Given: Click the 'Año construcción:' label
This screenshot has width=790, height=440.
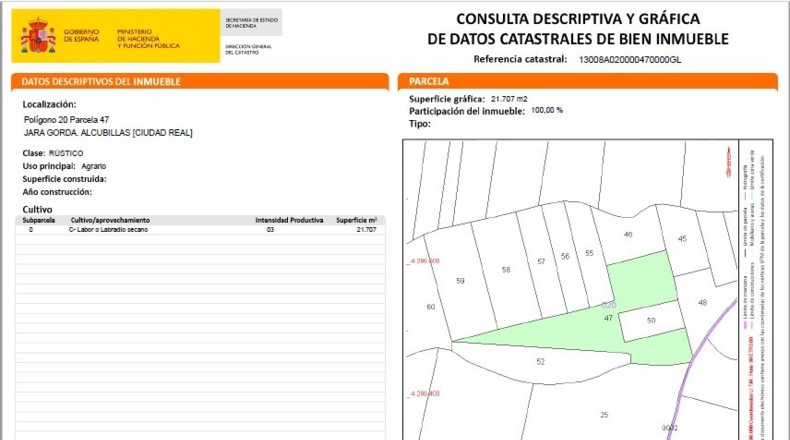Looking at the screenshot, I should click(x=57, y=192).
